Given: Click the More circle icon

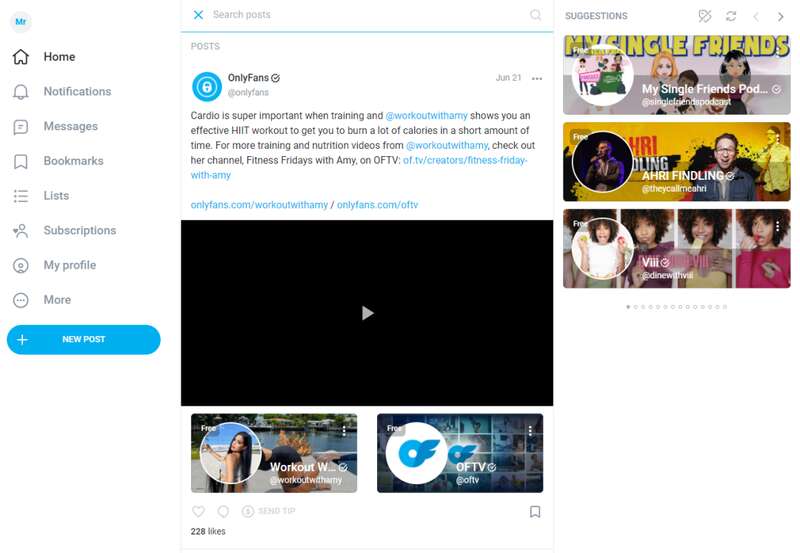Looking at the screenshot, I should pos(21,300).
